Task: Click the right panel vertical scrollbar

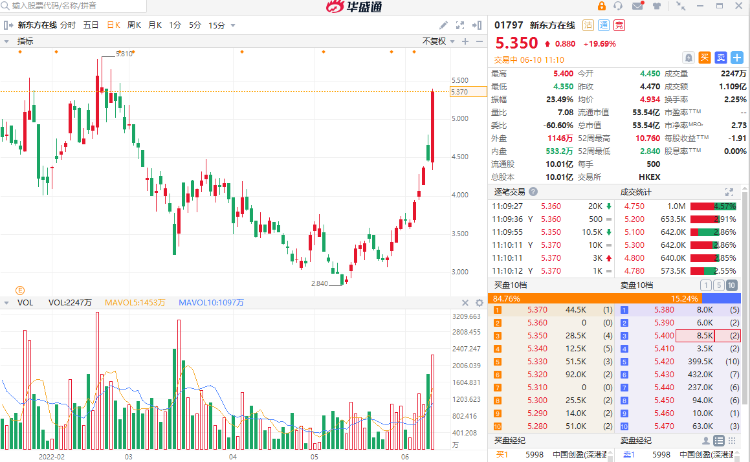Action: [x=744, y=297]
